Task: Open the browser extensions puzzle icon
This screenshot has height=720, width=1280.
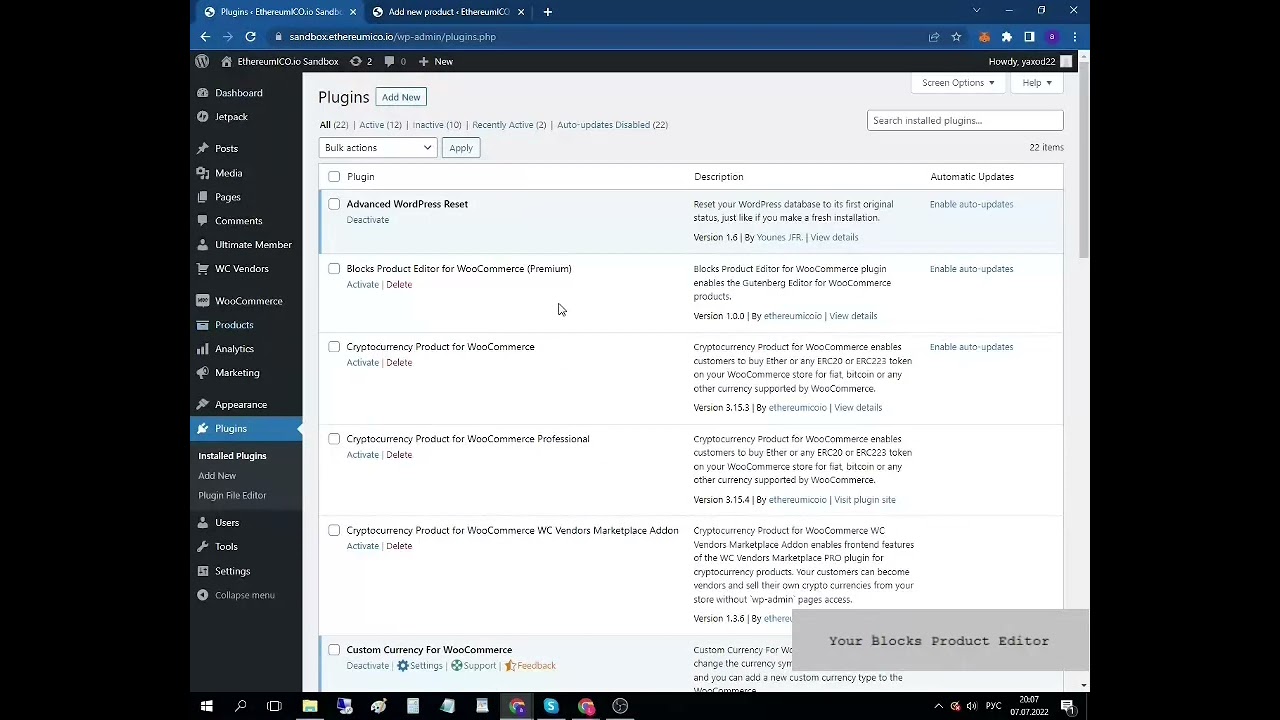Action: (1007, 37)
